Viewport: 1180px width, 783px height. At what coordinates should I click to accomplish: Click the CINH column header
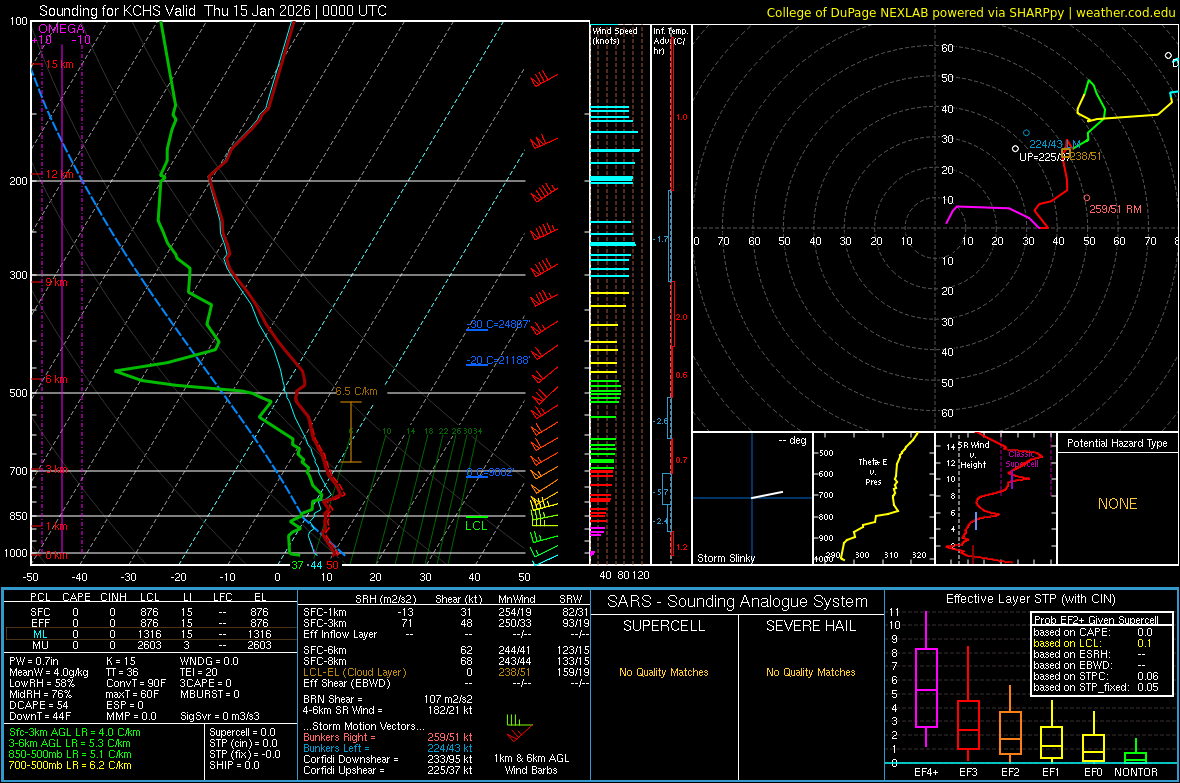tap(113, 597)
